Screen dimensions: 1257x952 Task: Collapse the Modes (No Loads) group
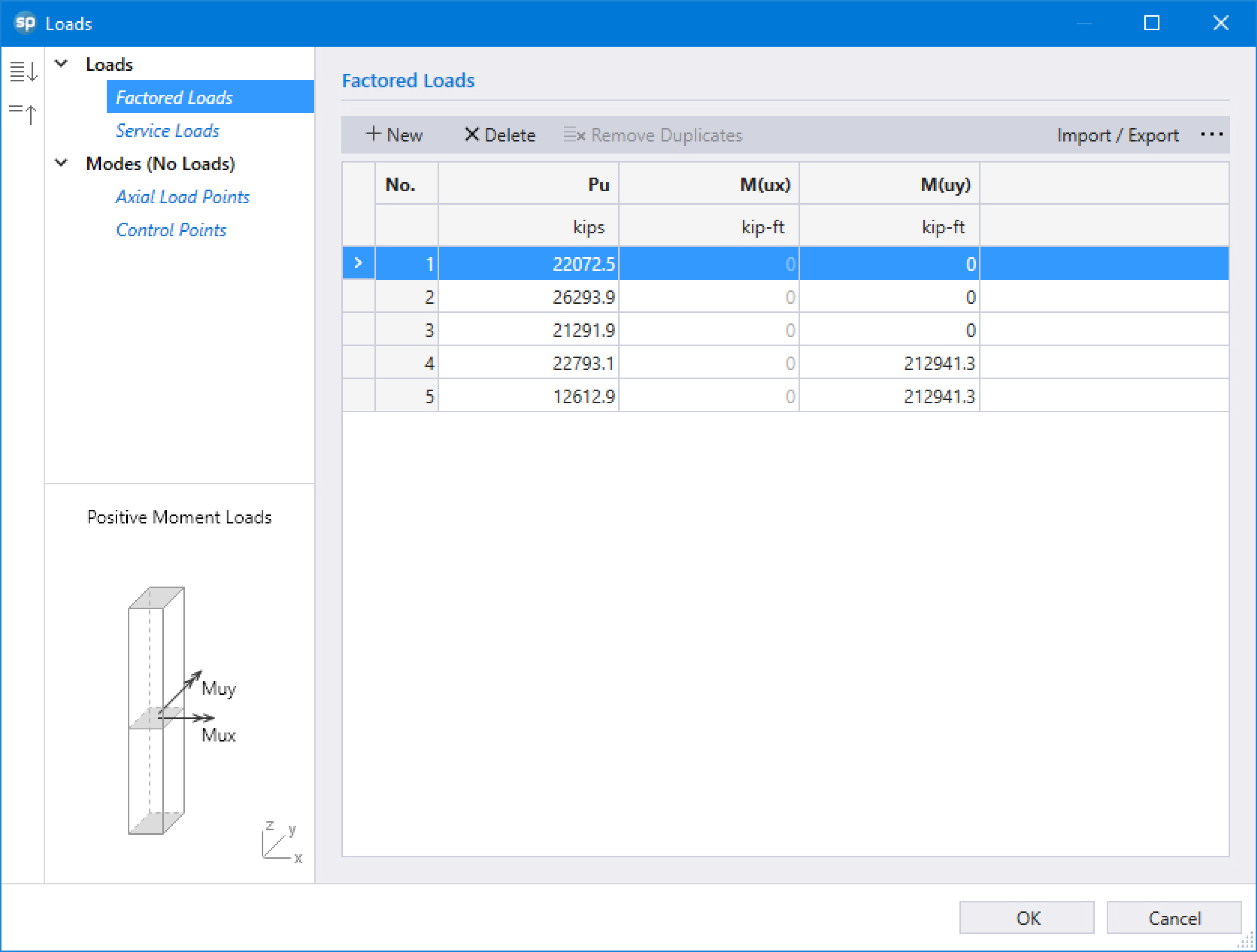pos(61,163)
